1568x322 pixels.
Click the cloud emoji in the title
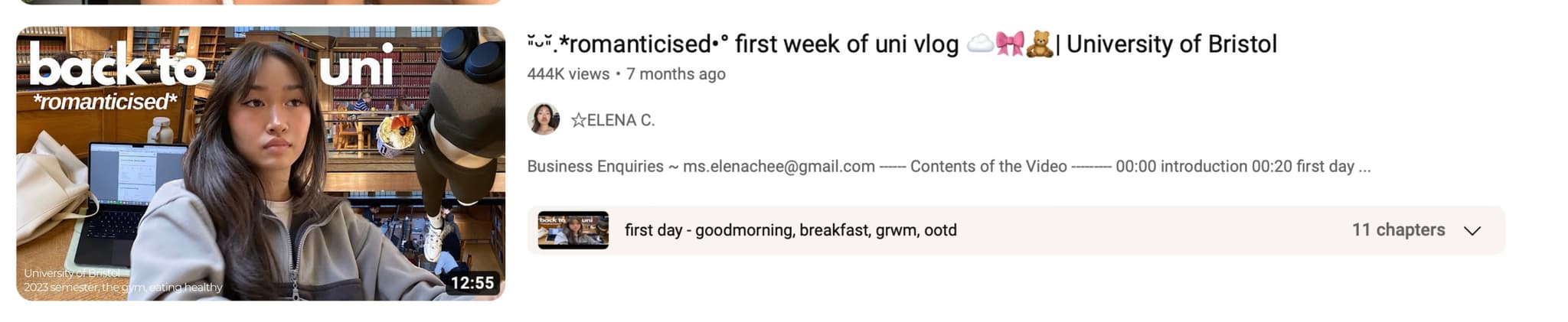tap(980, 44)
